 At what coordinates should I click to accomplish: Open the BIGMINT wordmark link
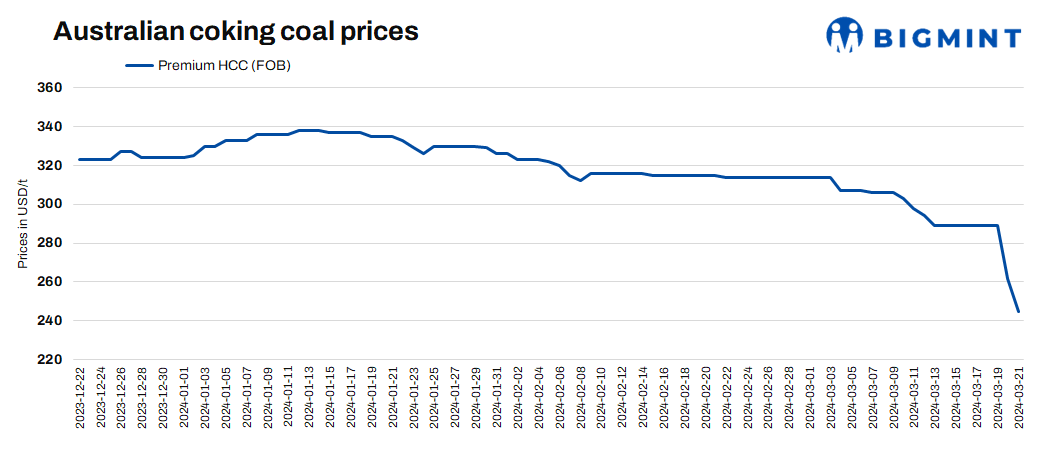(x=947, y=38)
